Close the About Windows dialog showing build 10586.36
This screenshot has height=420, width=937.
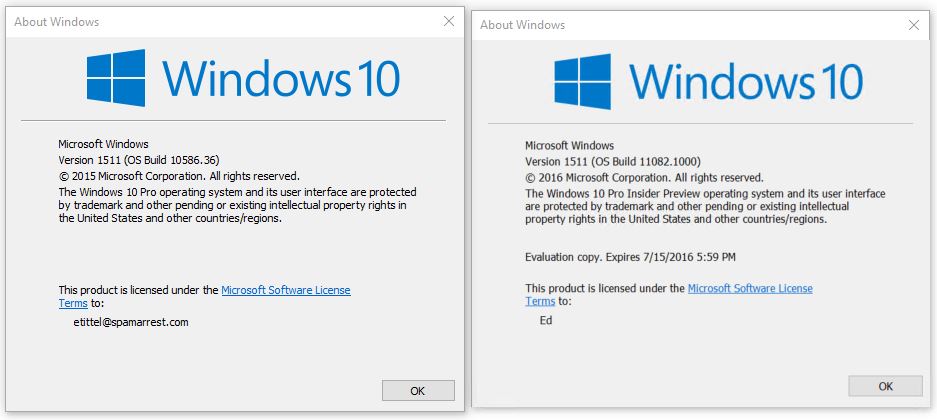coord(449,22)
